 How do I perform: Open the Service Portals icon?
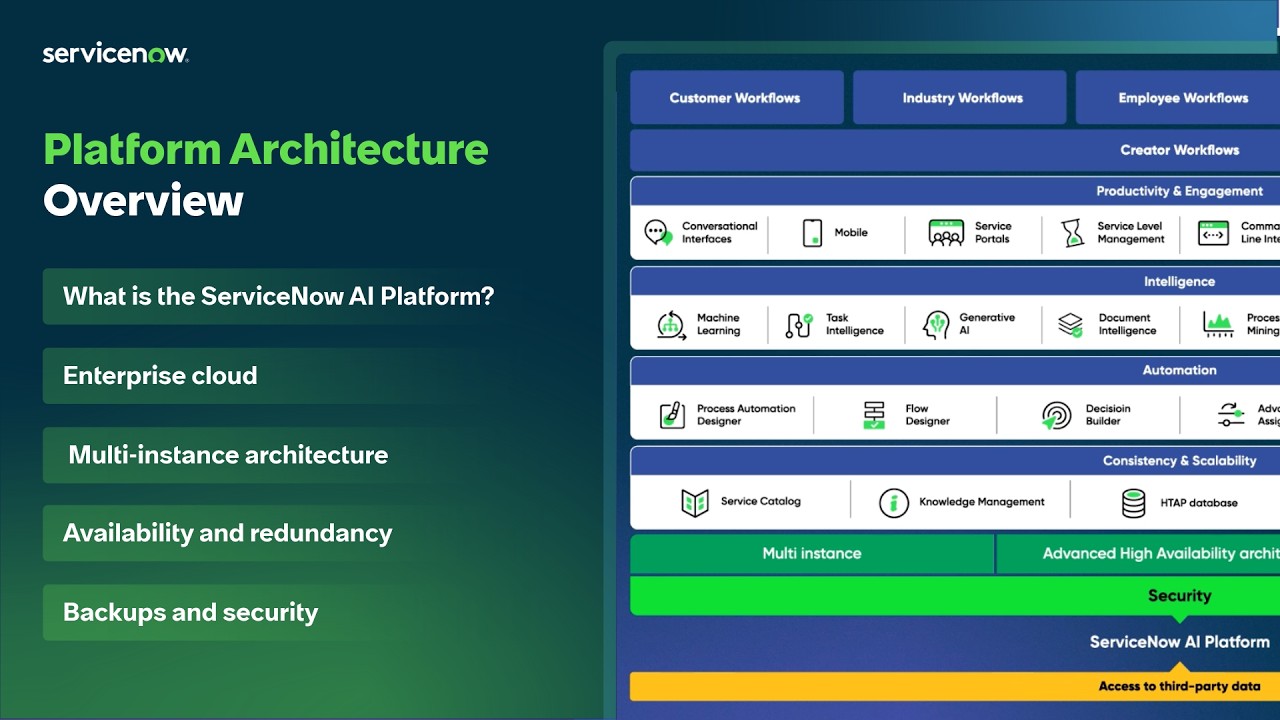click(x=946, y=233)
